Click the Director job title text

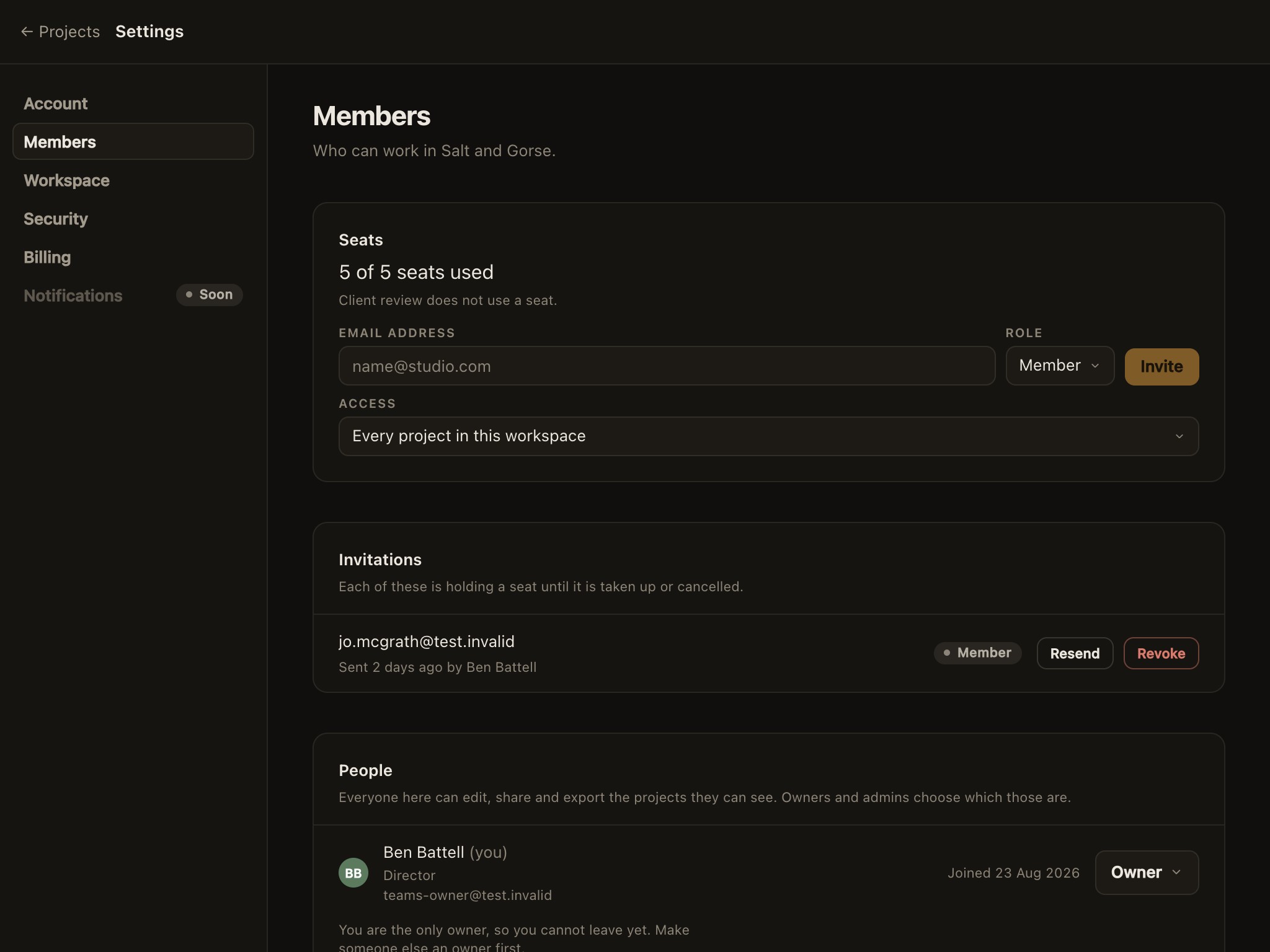(409, 876)
